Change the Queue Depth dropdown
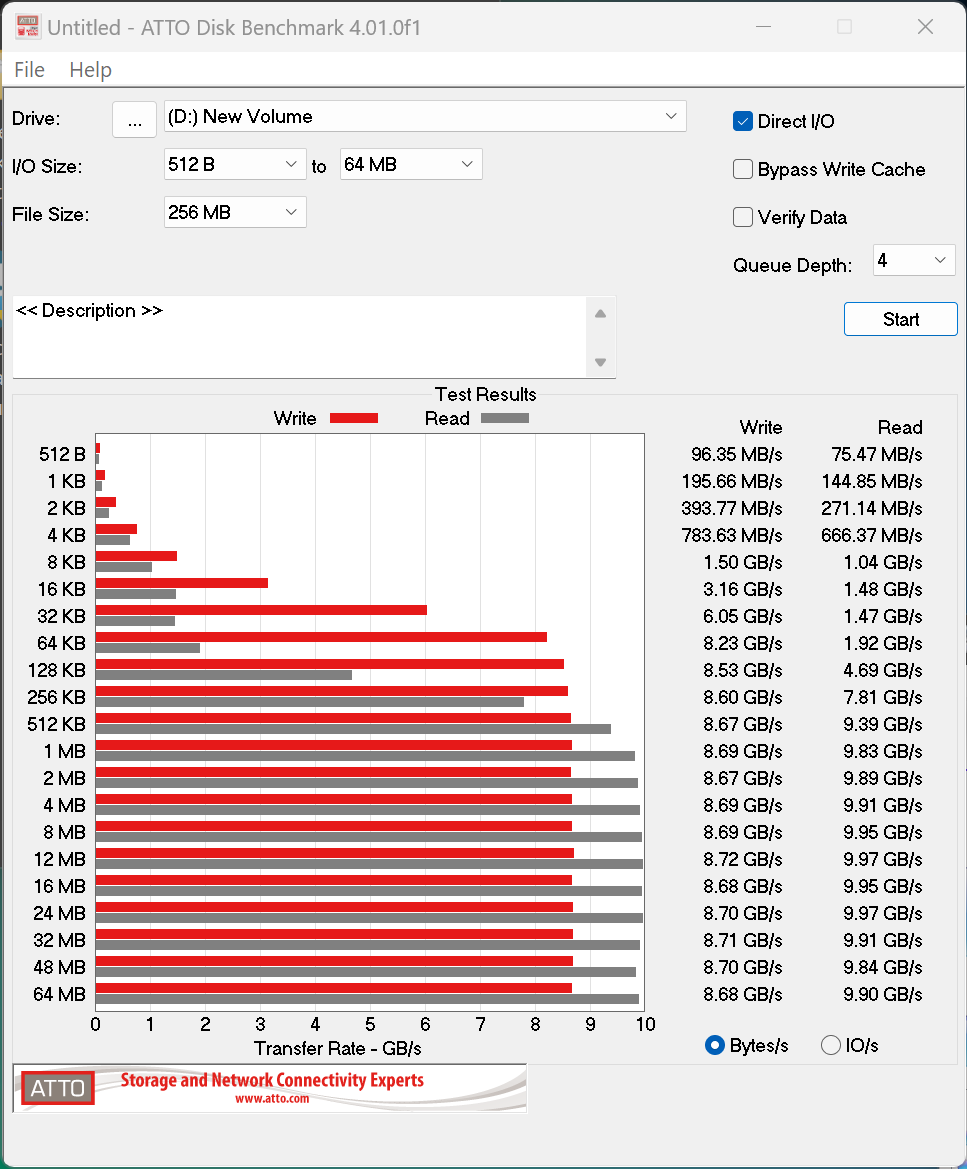 click(914, 261)
